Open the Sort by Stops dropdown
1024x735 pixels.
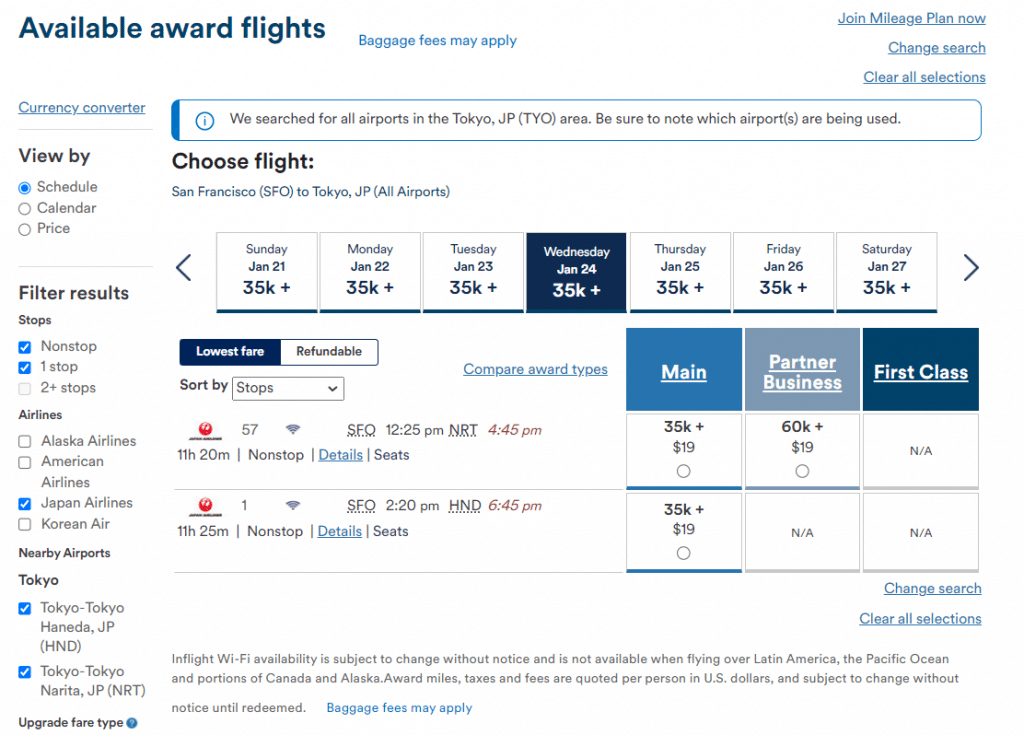288,388
